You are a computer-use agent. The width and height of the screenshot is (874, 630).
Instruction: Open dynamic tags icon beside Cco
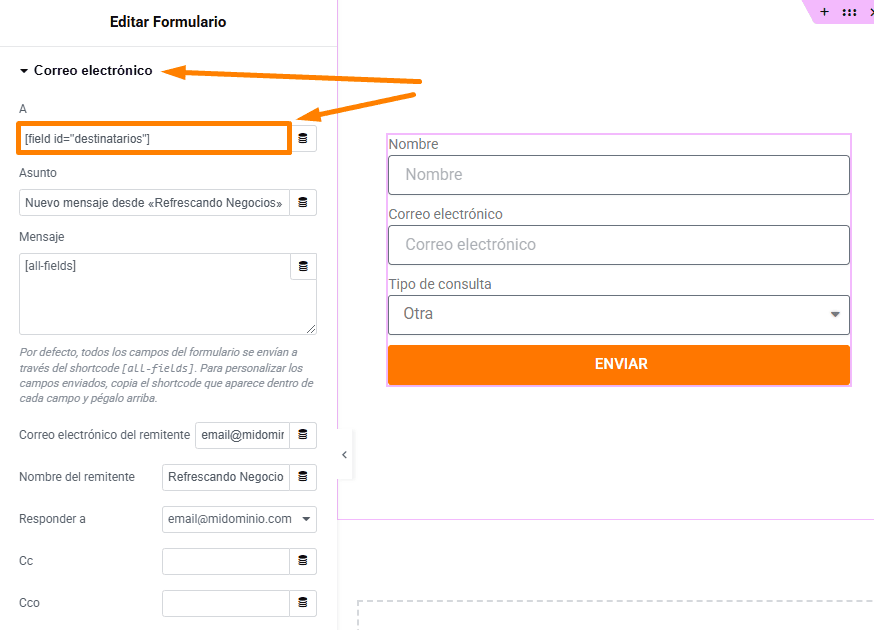click(x=303, y=603)
